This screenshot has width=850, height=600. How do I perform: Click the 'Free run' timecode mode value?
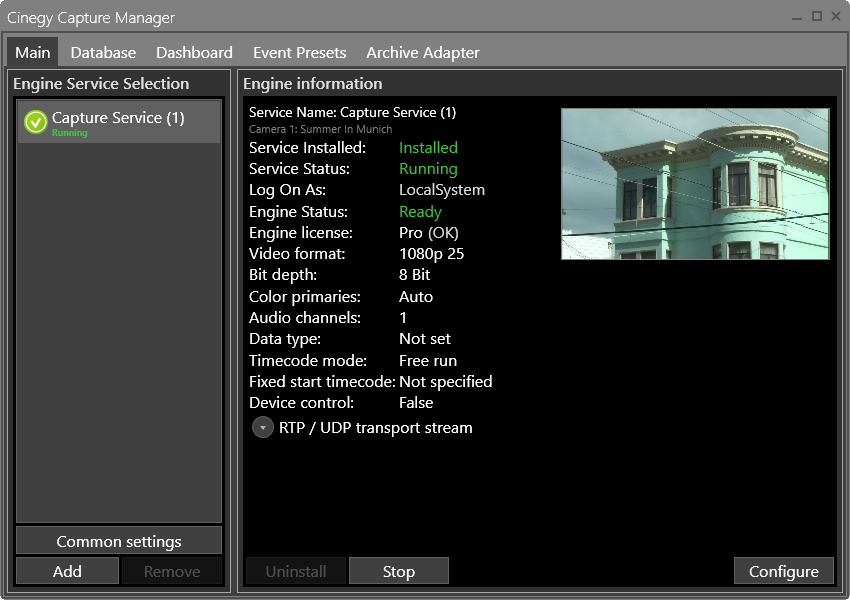coord(428,360)
